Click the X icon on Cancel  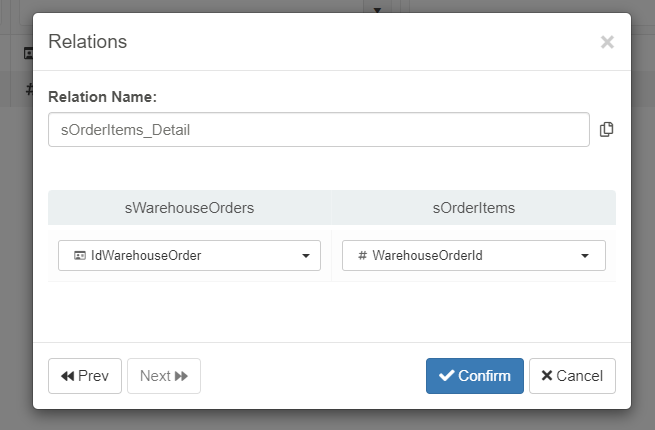(546, 376)
